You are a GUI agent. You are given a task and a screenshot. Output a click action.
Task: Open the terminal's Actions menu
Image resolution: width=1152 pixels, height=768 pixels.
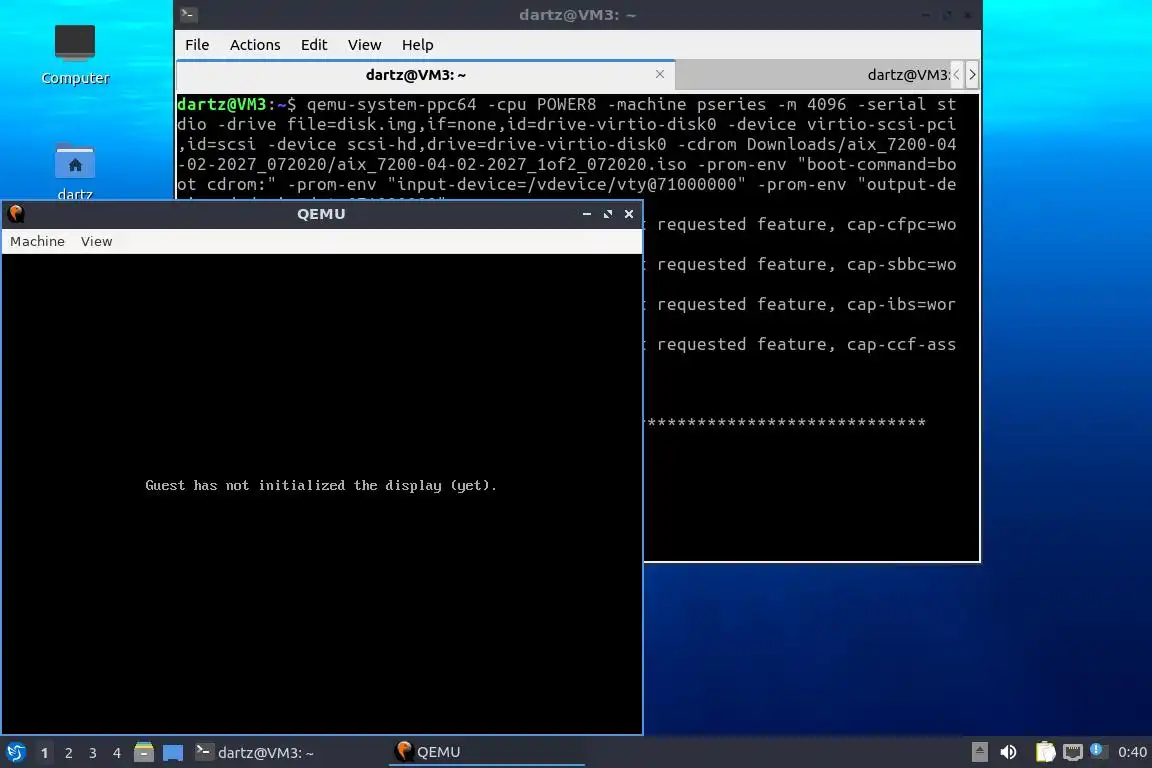tap(255, 45)
